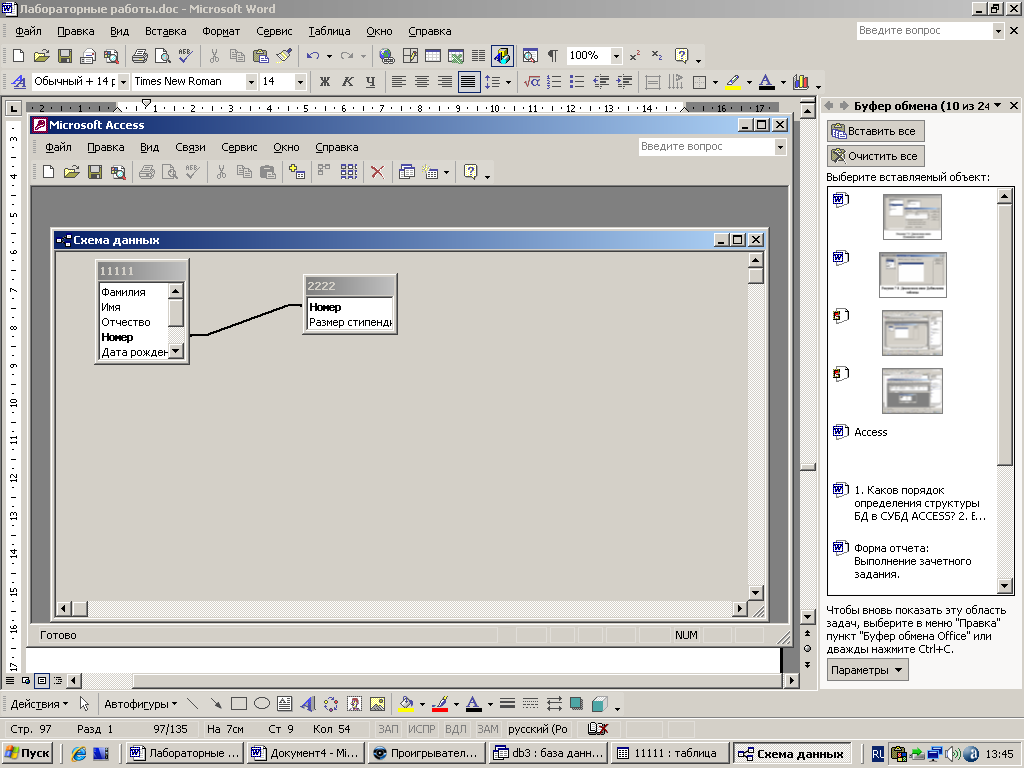Image resolution: width=1024 pixels, height=768 pixels.
Task: Insert WordArt from drawing toolbar
Action: 308,704
